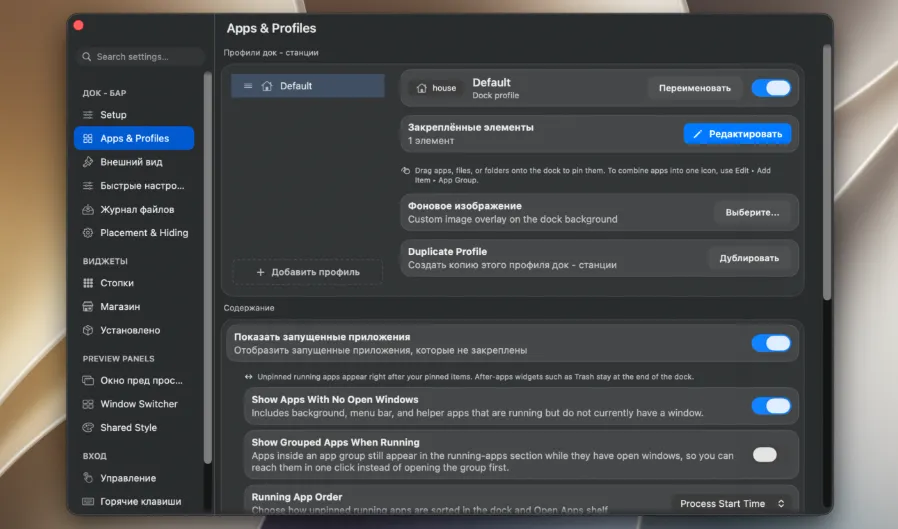
Task: Click the plus icon of Добавить профиль
Action: click(261, 272)
